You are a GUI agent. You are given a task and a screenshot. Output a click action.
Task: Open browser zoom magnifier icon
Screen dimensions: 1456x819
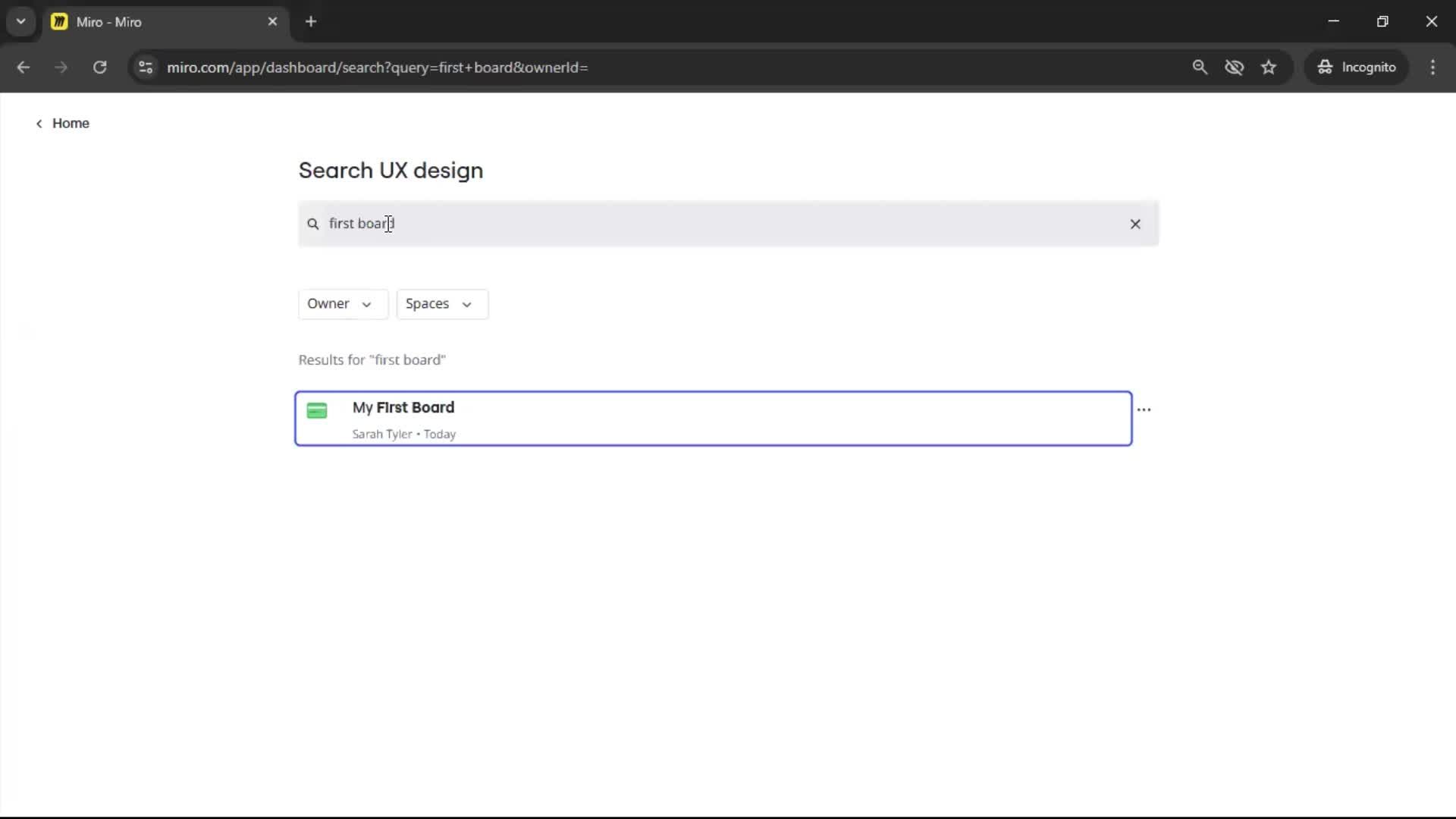(1200, 67)
